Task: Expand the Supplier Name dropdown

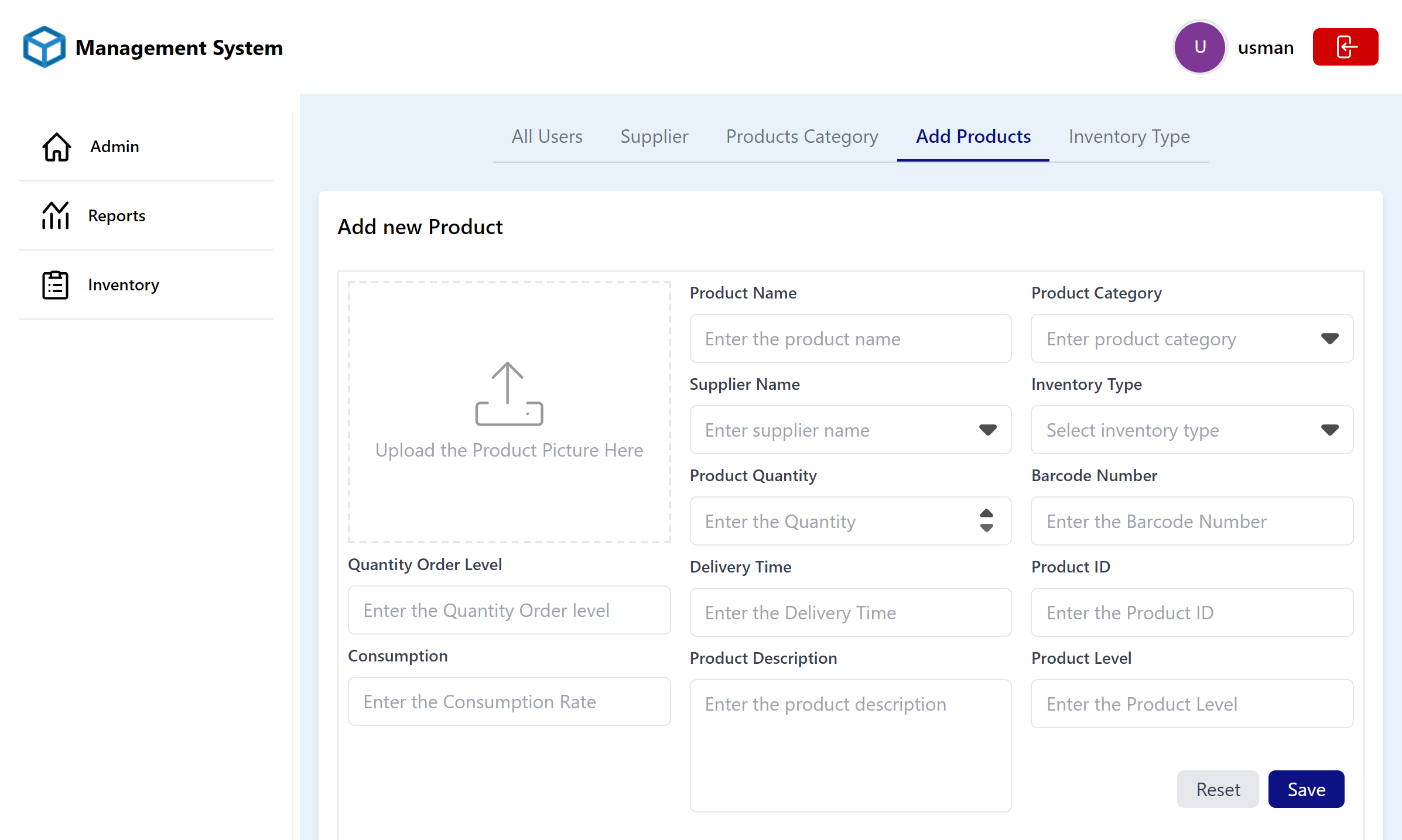Action: tap(987, 430)
